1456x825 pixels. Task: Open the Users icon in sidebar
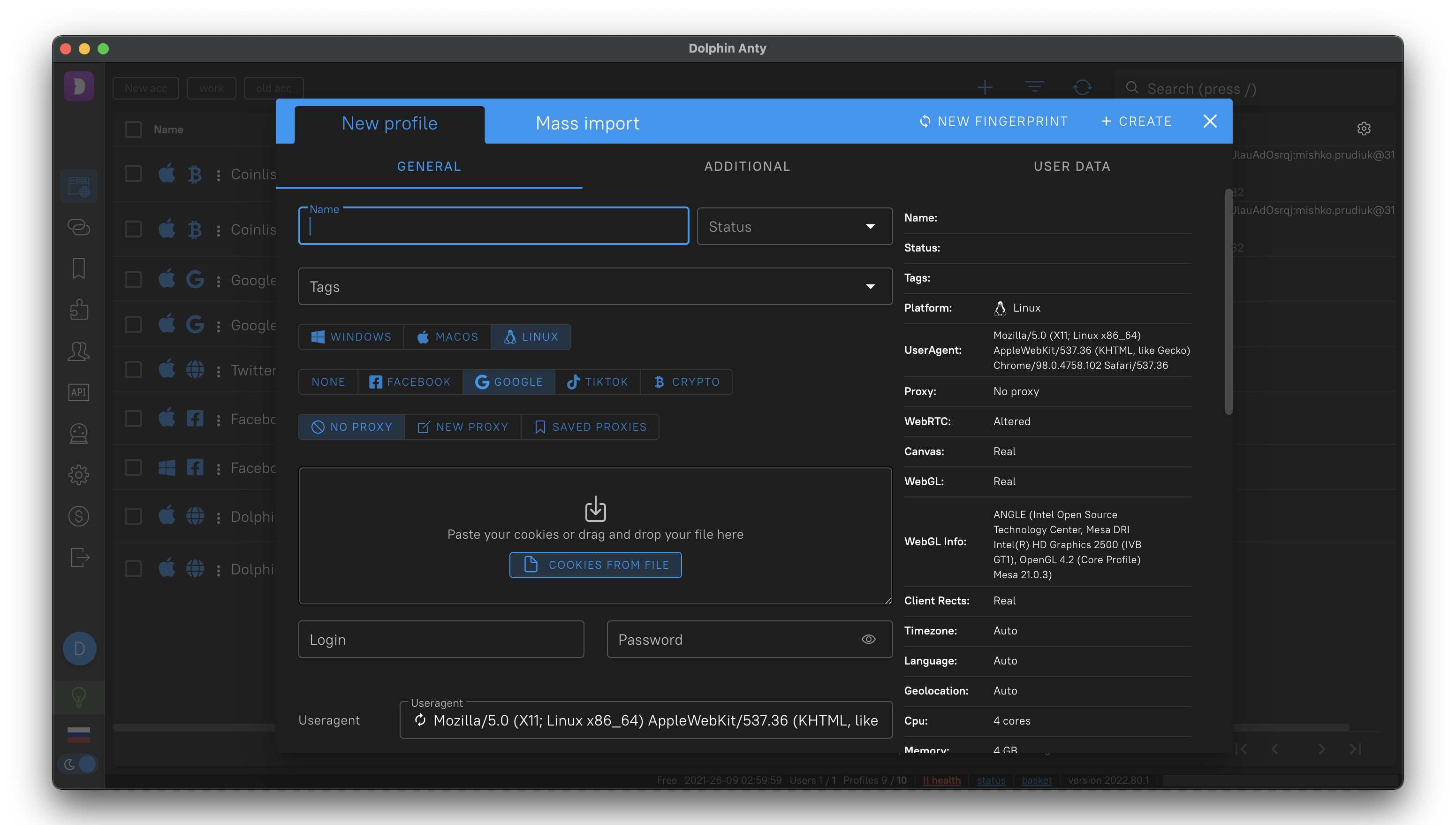[x=79, y=351]
